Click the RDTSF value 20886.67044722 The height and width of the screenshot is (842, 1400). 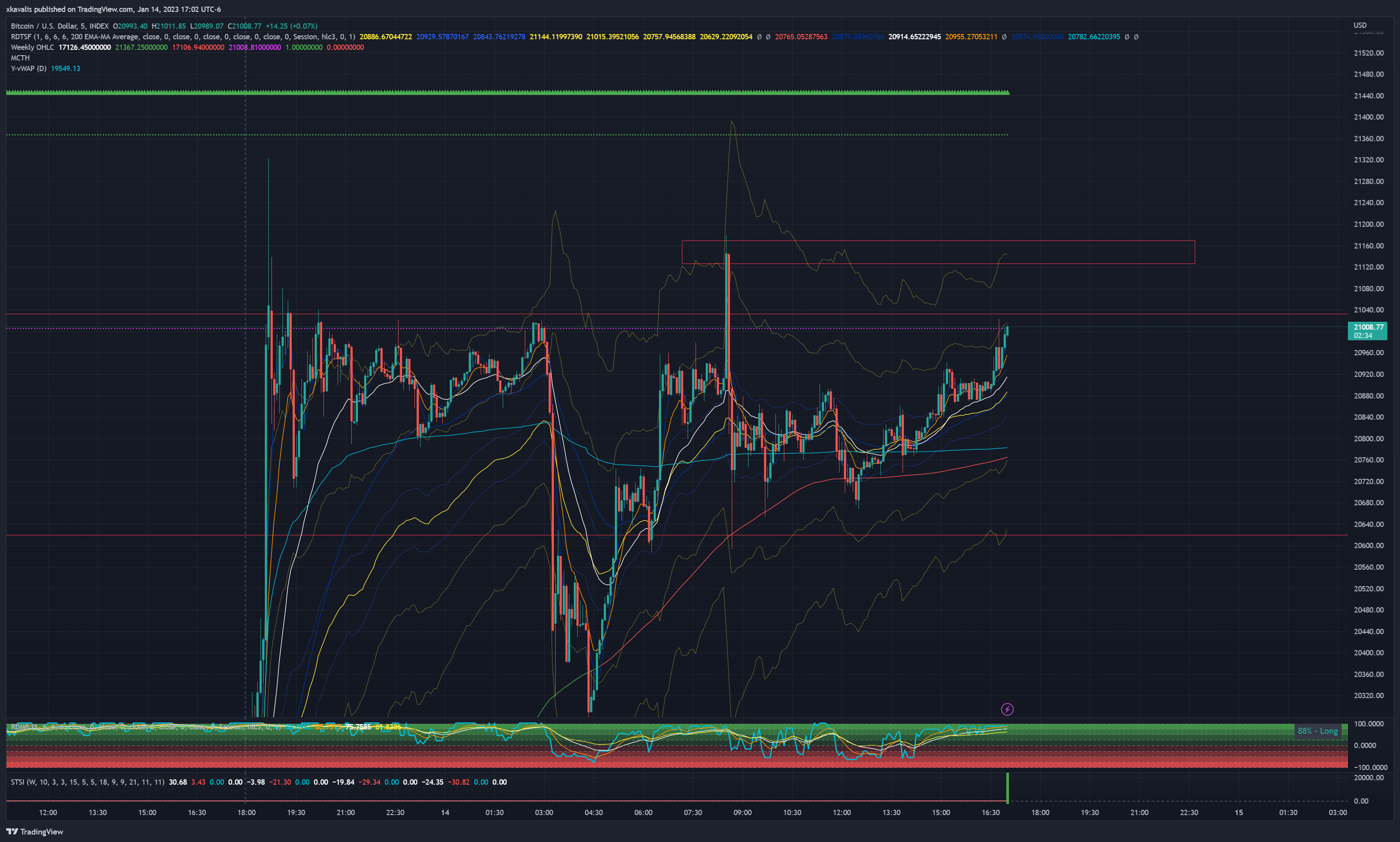coord(386,37)
